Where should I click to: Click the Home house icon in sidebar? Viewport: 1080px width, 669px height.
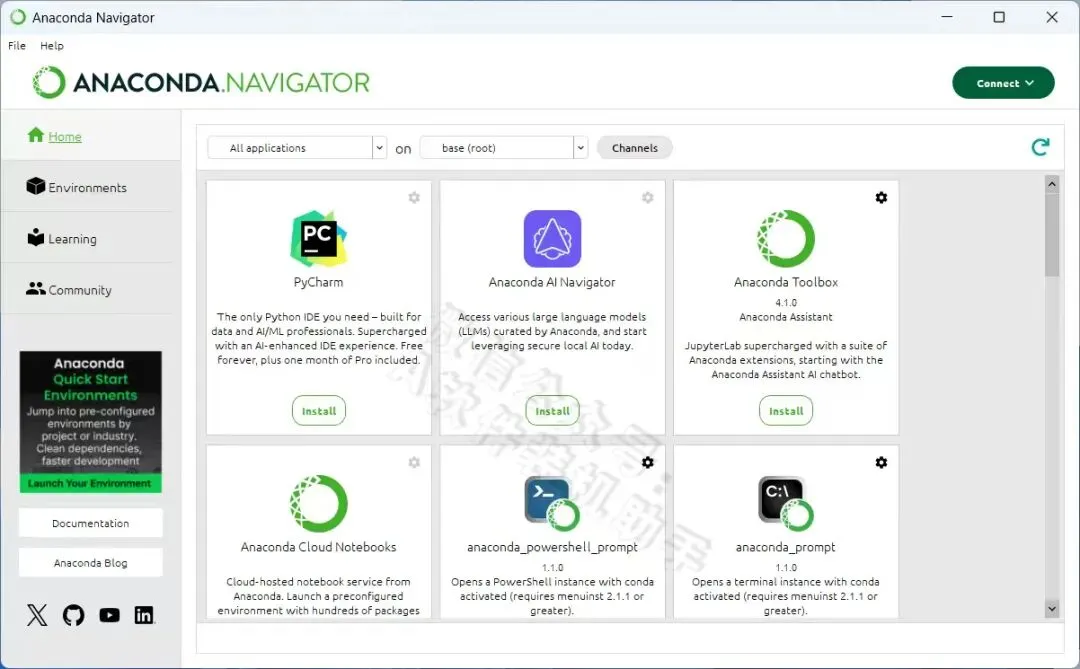click(x=36, y=135)
